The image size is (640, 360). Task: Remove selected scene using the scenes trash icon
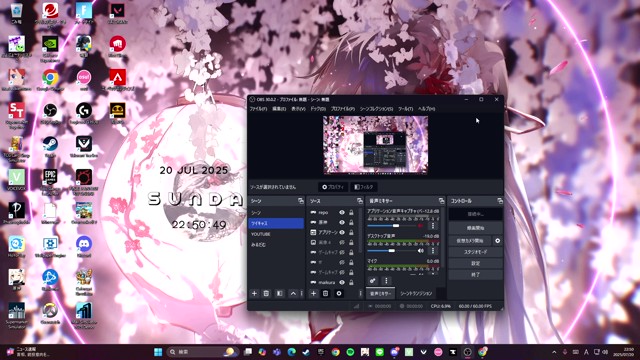266,293
